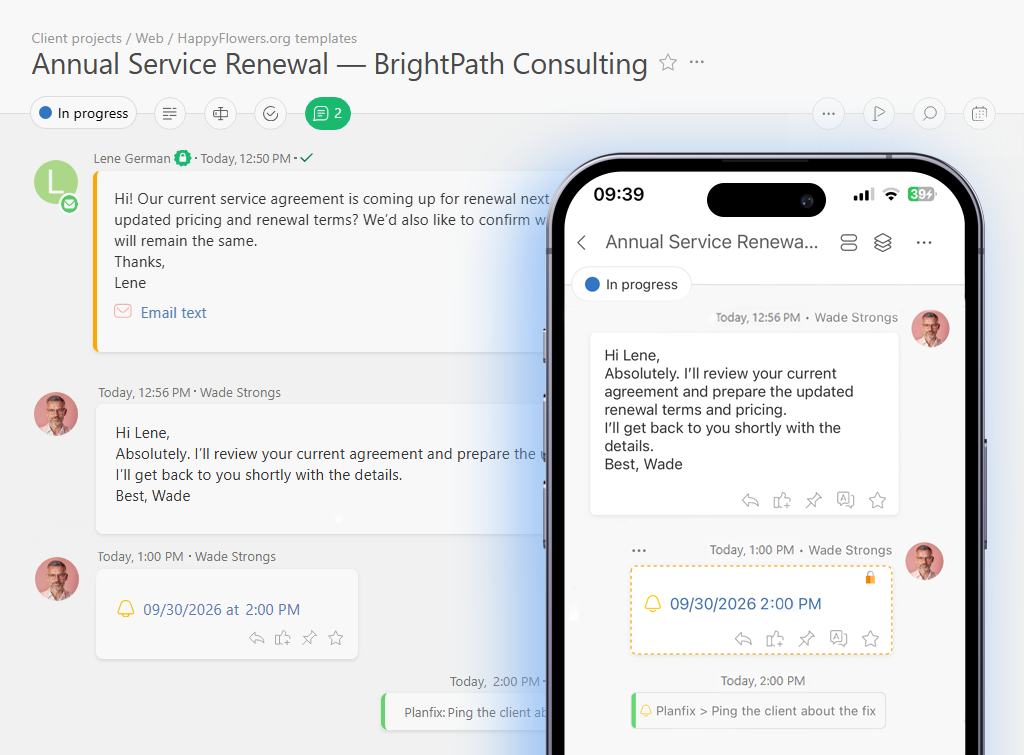Open the calendar icon in task toolbar
Viewport: 1024px width, 755px height.
[980, 114]
